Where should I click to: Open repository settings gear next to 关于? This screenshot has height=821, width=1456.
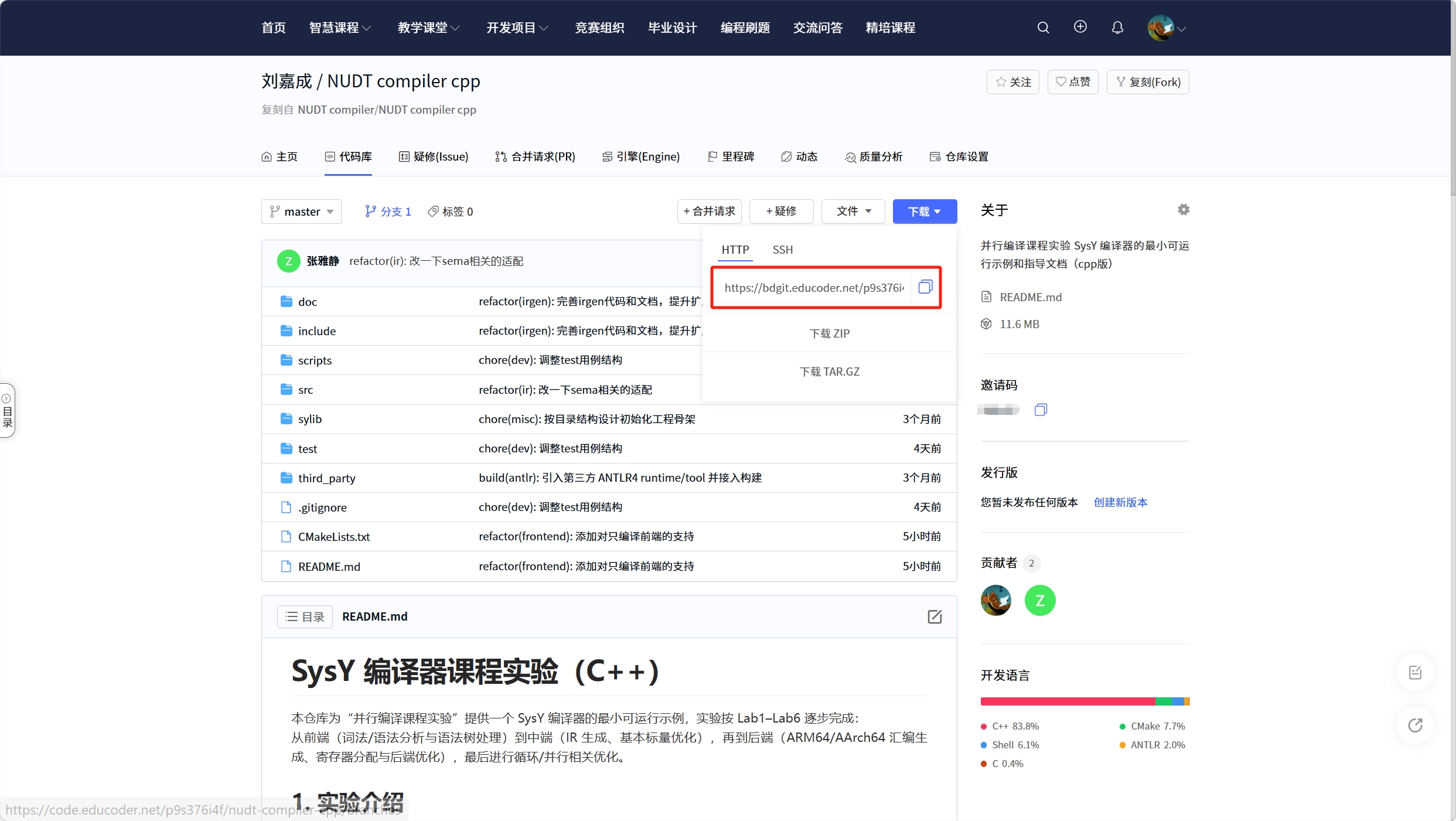point(1183,209)
